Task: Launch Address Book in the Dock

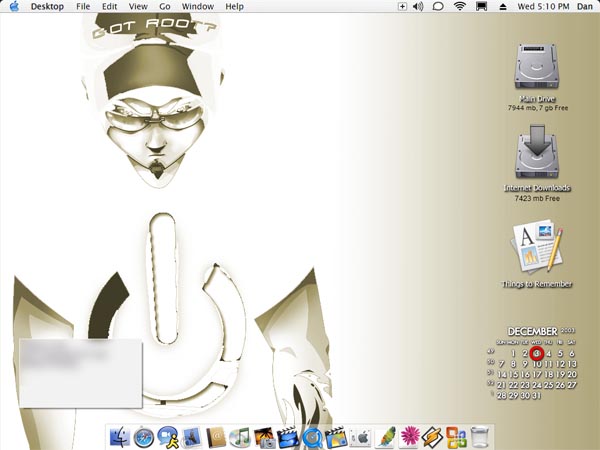Action: pyautogui.click(x=216, y=437)
